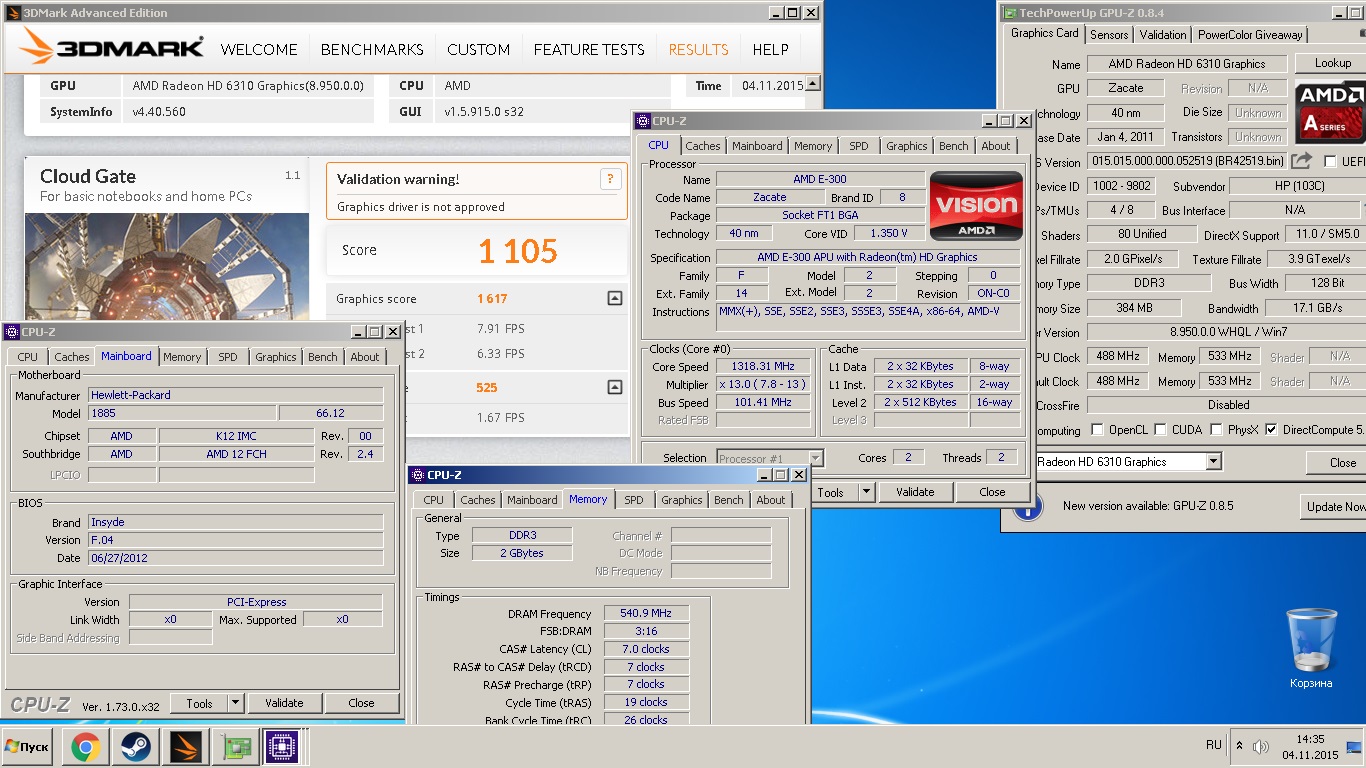Screen dimensions: 1366x768
Task: Open the Start menu (Пуск)
Action: click(27, 747)
